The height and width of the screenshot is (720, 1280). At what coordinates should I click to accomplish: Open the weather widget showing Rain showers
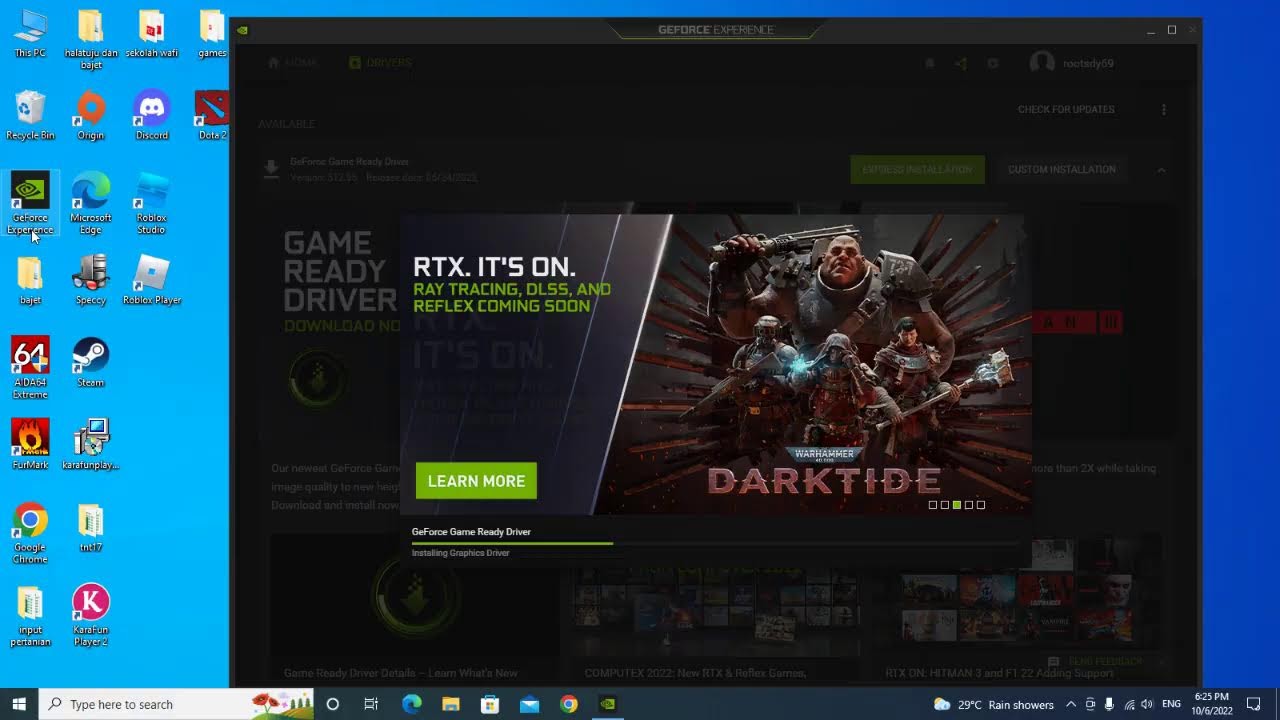click(993, 704)
